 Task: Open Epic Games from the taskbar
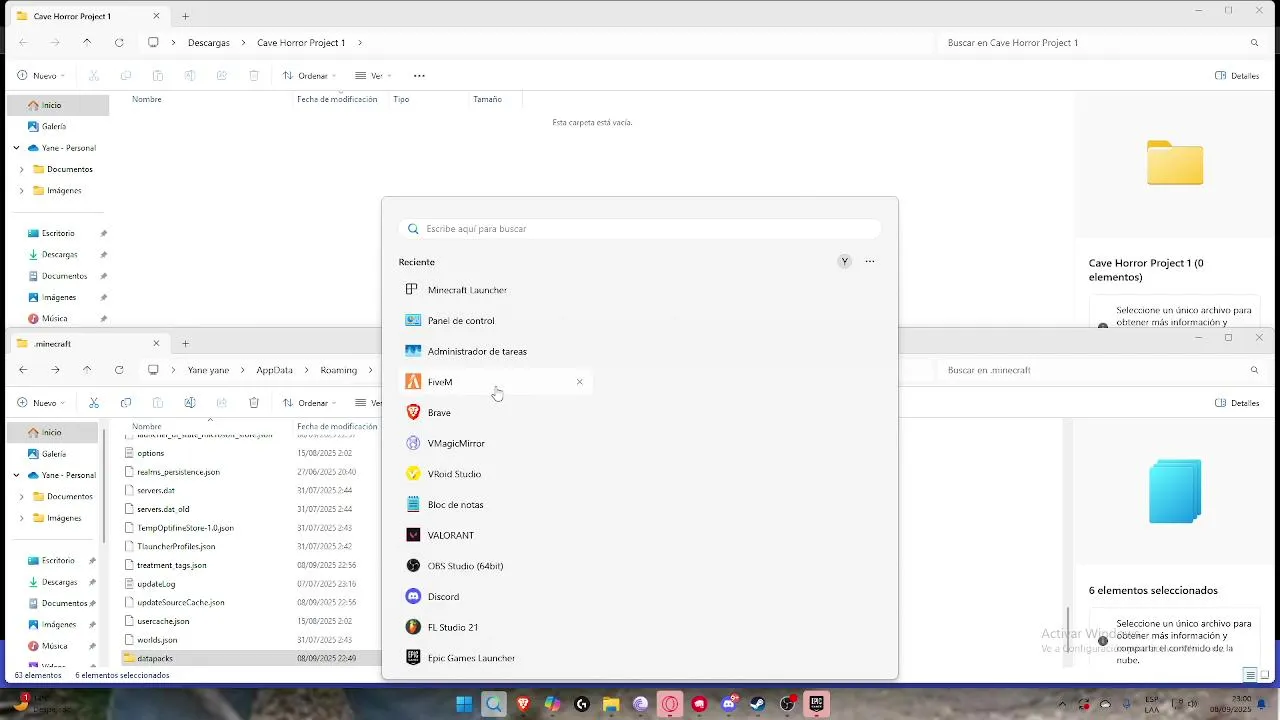point(817,704)
